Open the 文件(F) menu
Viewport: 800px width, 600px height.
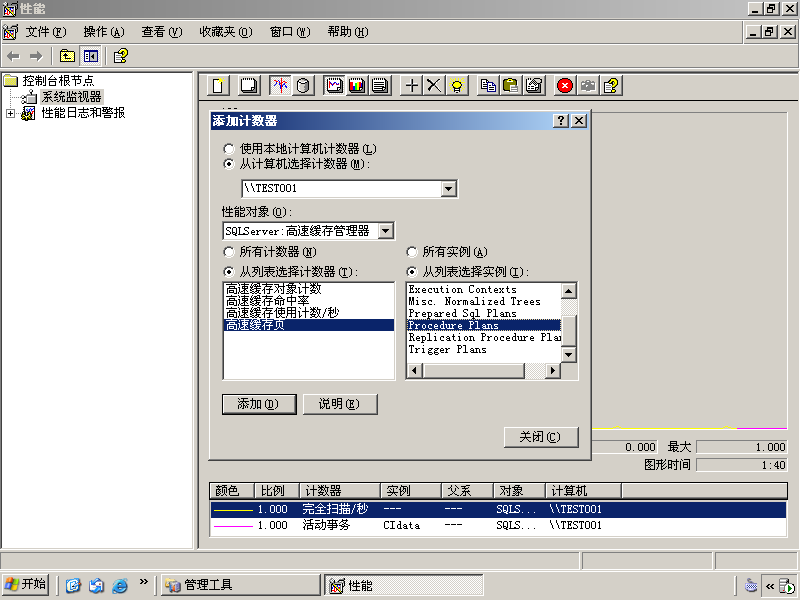point(45,32)
